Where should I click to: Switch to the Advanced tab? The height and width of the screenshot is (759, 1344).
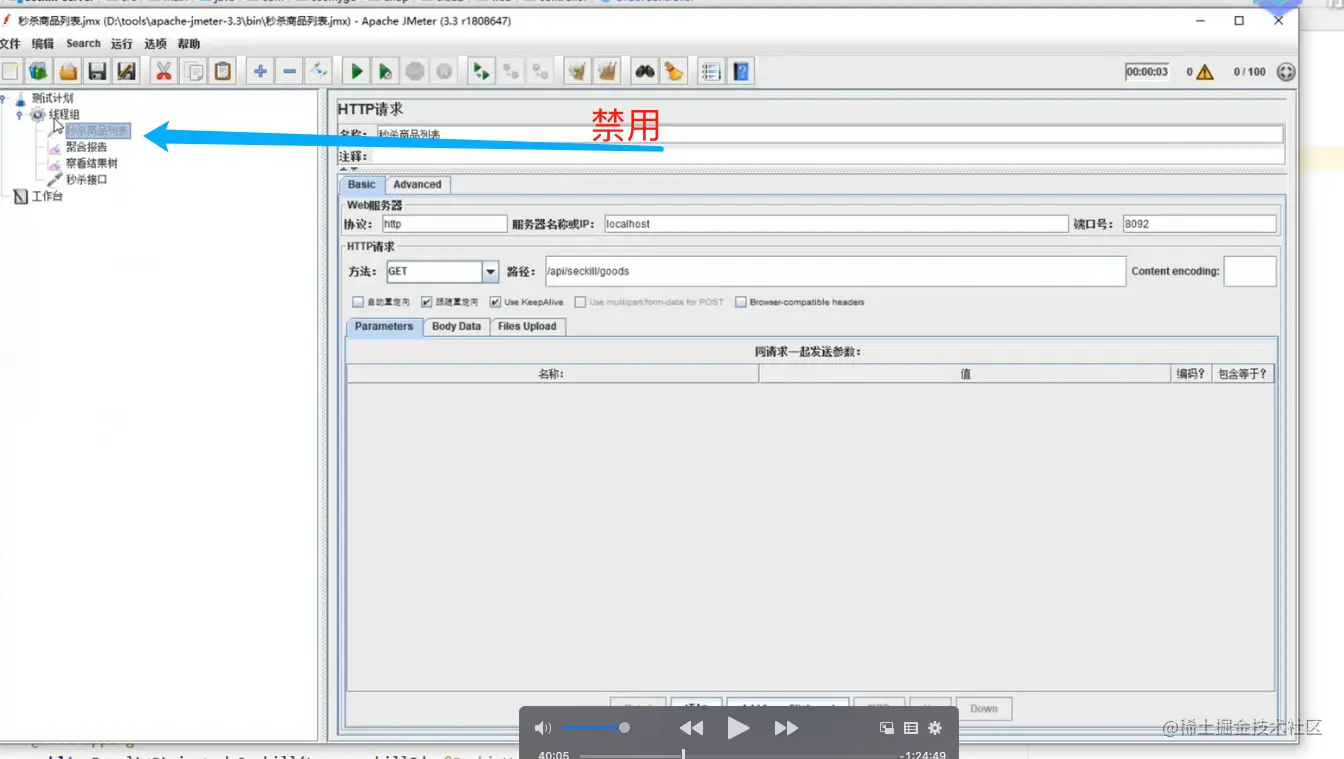417,185
